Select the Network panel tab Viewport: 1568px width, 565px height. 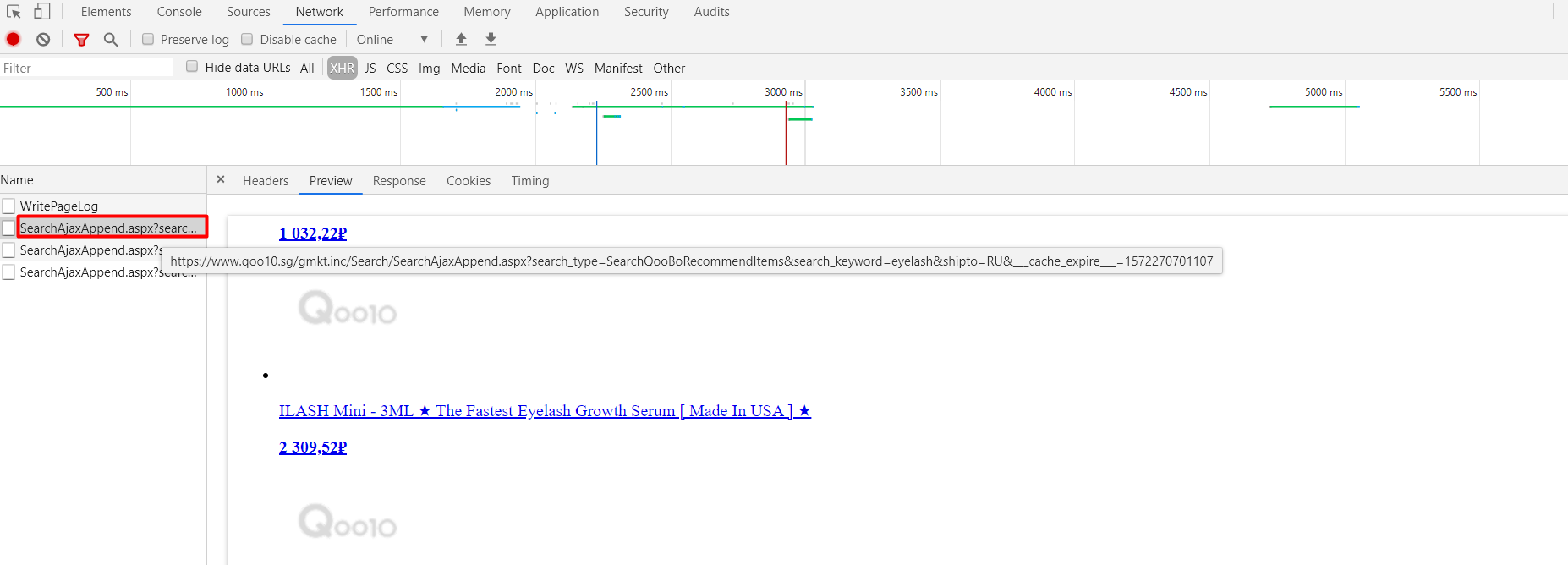pos(320,12)
